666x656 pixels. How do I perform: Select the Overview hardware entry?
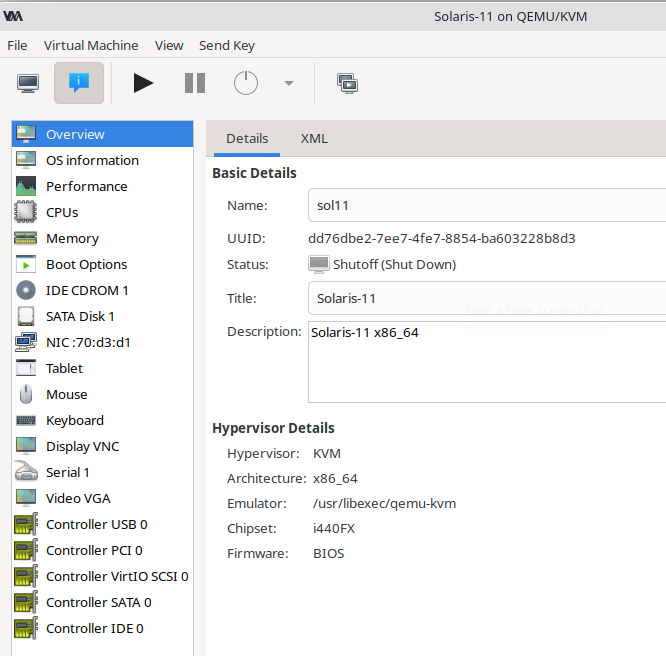102,134
